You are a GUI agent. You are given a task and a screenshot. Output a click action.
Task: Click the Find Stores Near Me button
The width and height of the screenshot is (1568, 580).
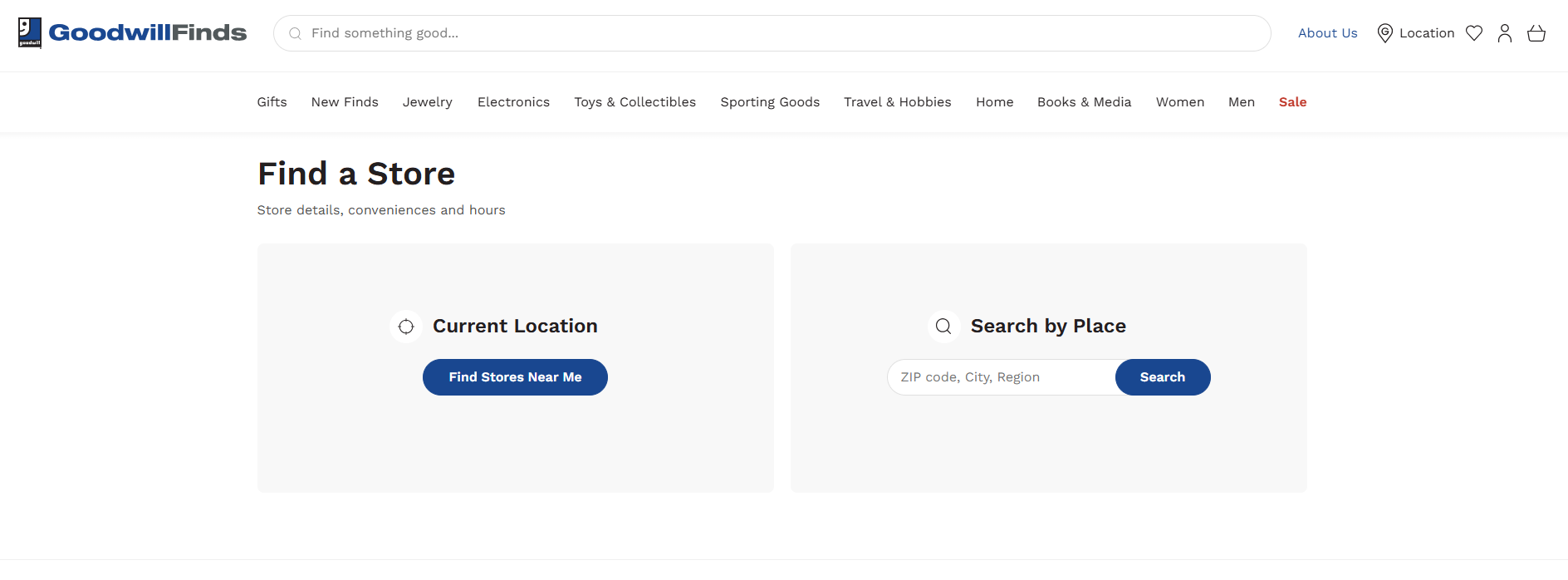[x=515, y=377]
